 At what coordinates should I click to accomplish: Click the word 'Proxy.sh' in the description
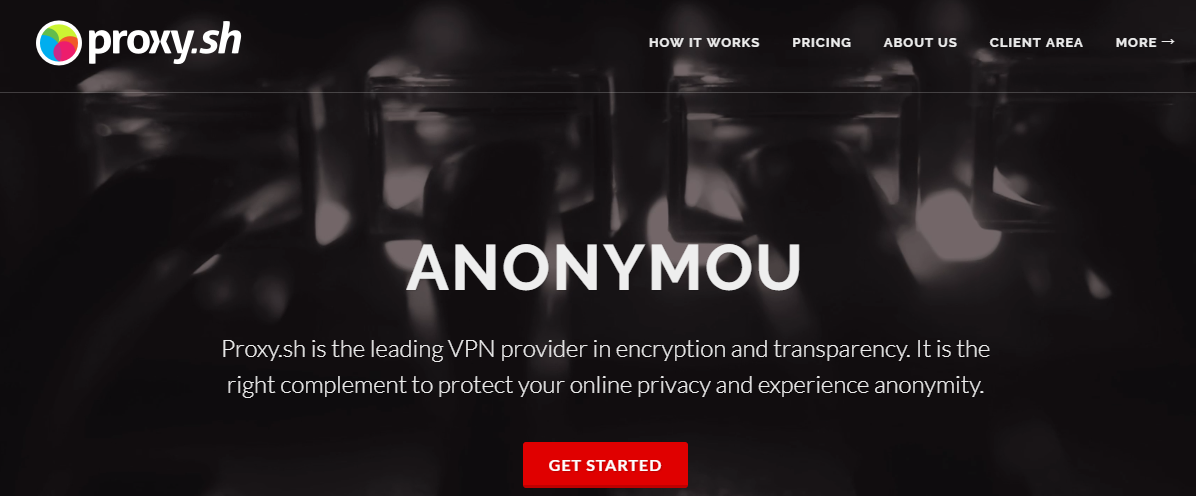click(257, 350)
